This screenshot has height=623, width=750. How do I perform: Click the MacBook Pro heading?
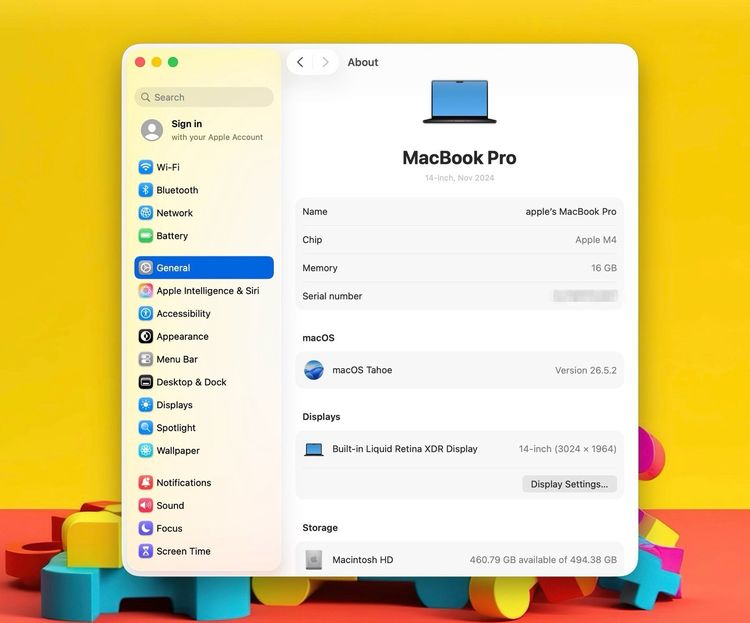pos(459,158)
